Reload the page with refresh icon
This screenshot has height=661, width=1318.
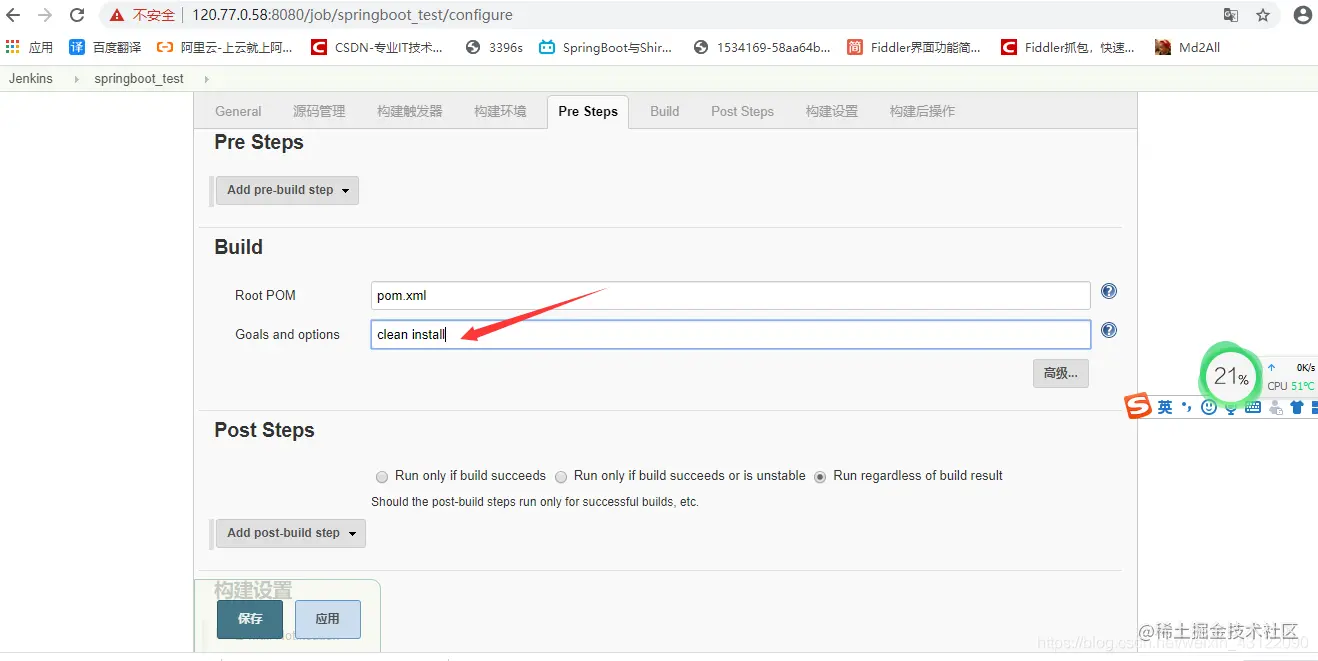point(77,15)
